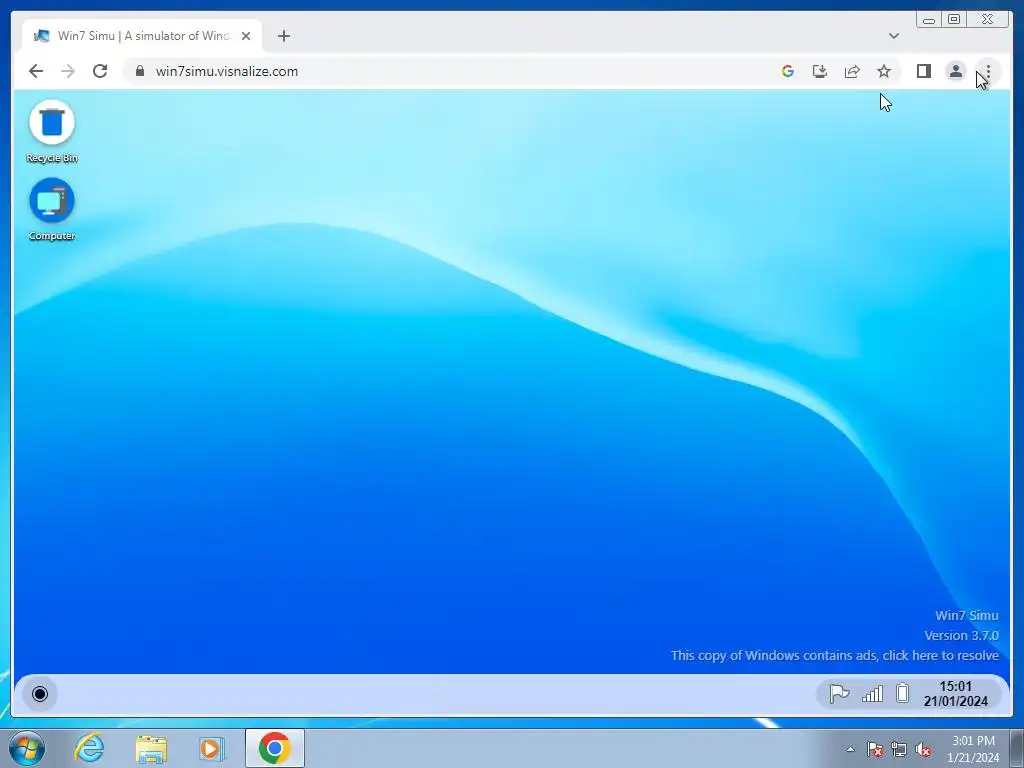Viewport: 1024px width, 768px height.
Task: Share this page icon
Action: pyautogui.click(x=852, y=71)
